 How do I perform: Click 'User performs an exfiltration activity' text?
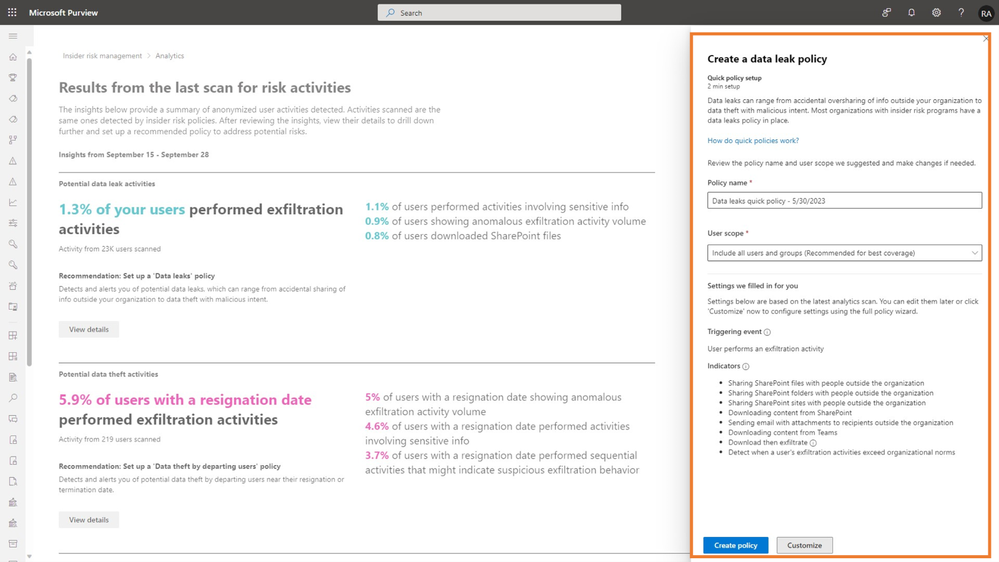(x=765, y=349)
